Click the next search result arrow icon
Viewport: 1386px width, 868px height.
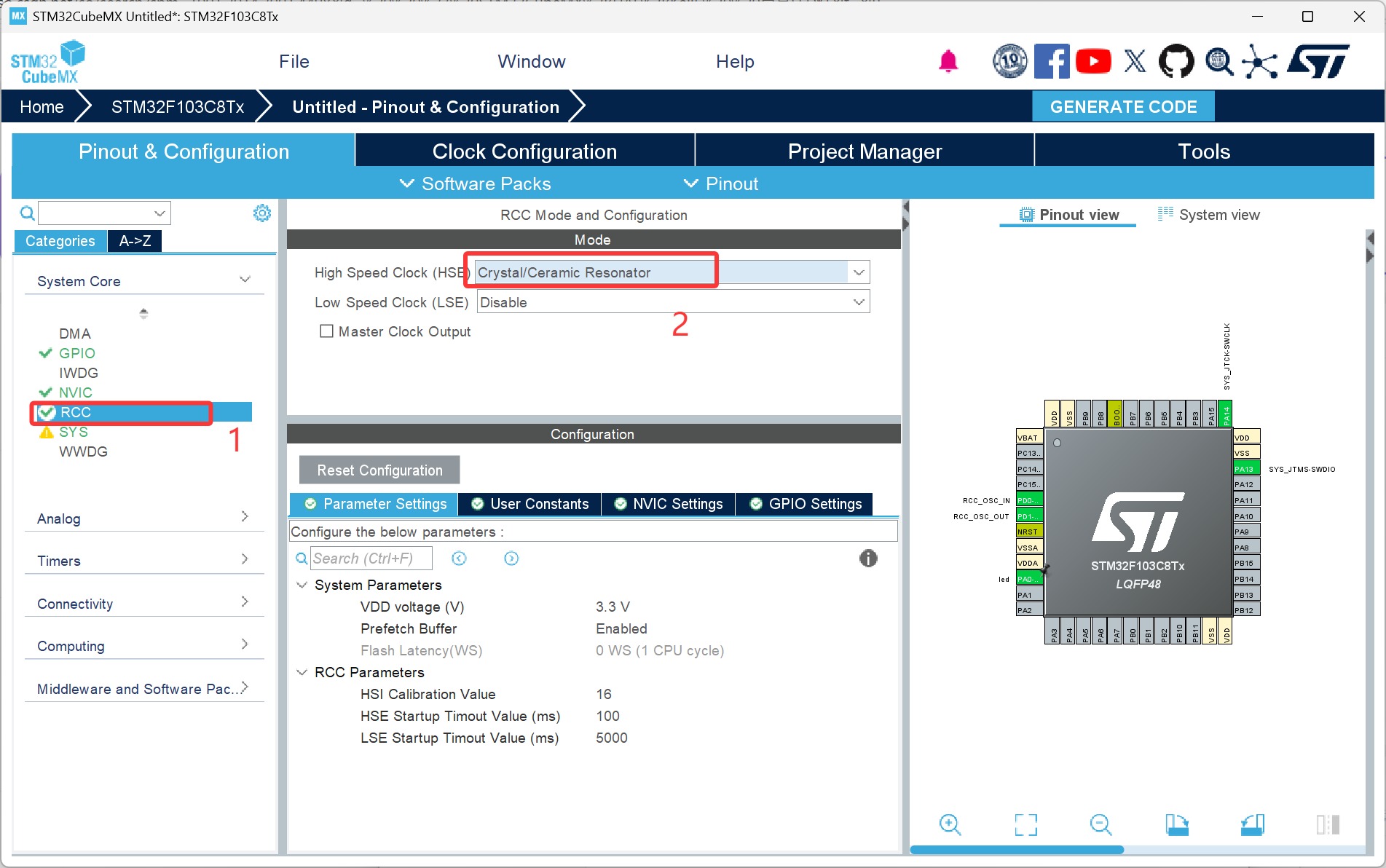(511, 559)
